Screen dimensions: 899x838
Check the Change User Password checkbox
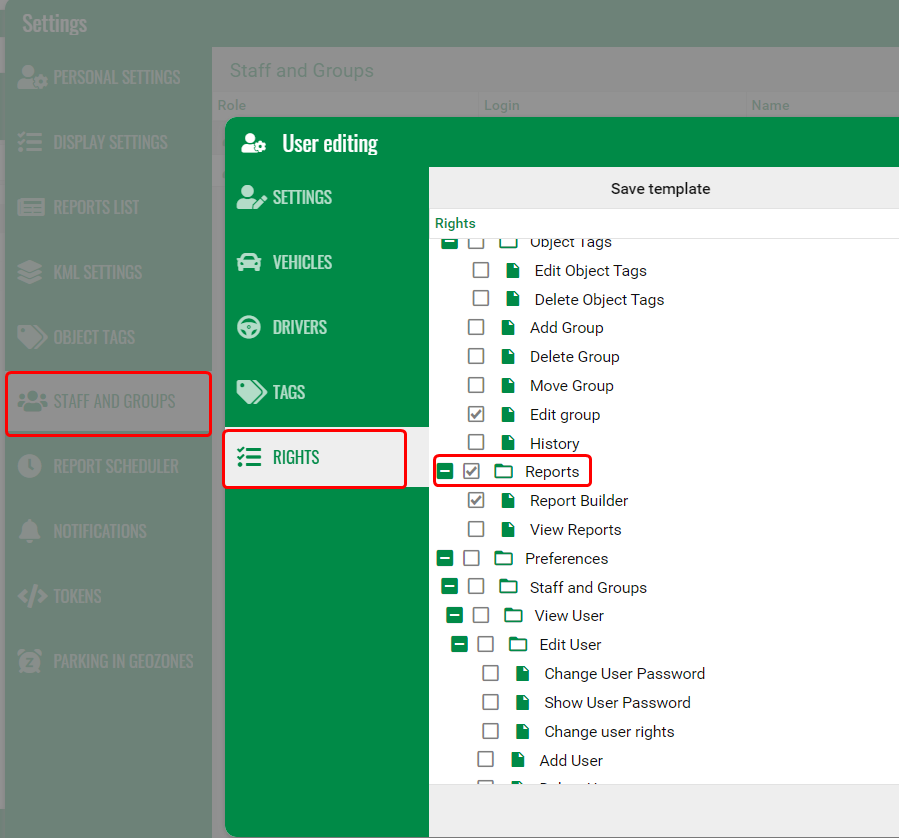(x=490, y=673)
